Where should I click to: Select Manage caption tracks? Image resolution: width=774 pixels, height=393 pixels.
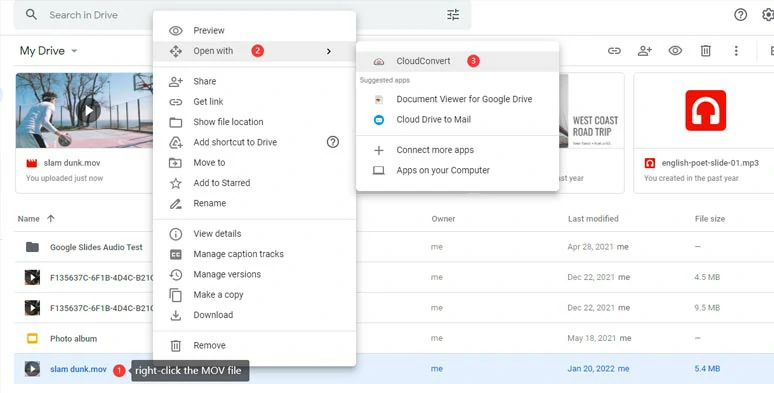click(254, 254)
